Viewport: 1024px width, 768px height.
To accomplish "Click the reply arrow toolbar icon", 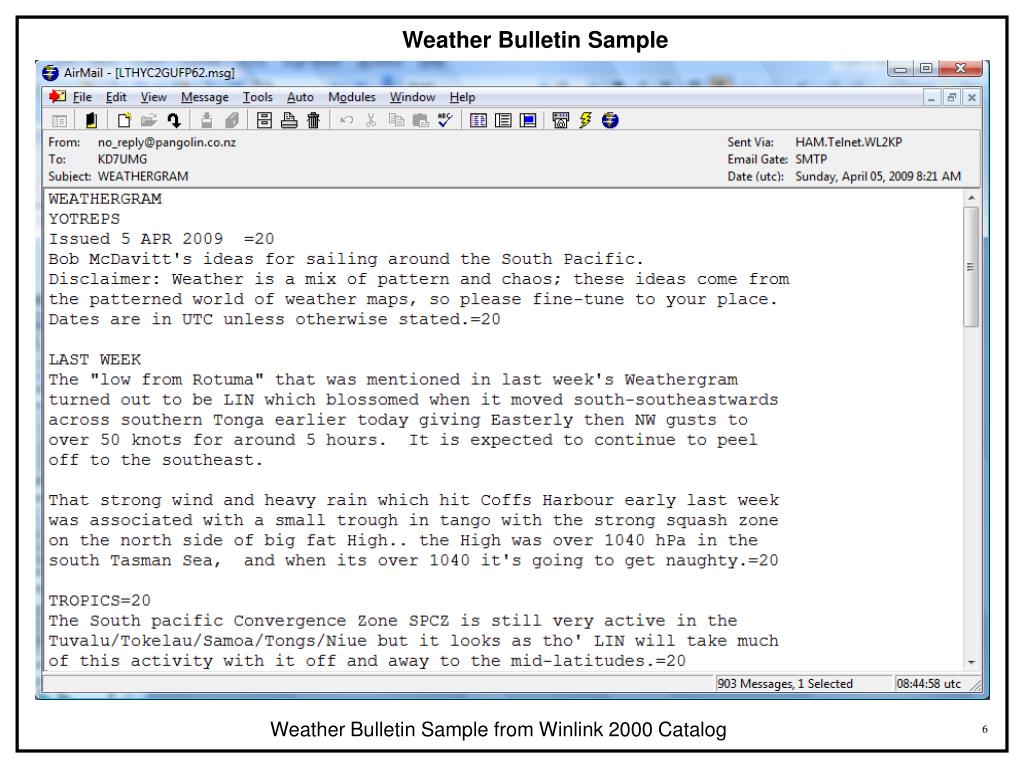I will 174,120.
